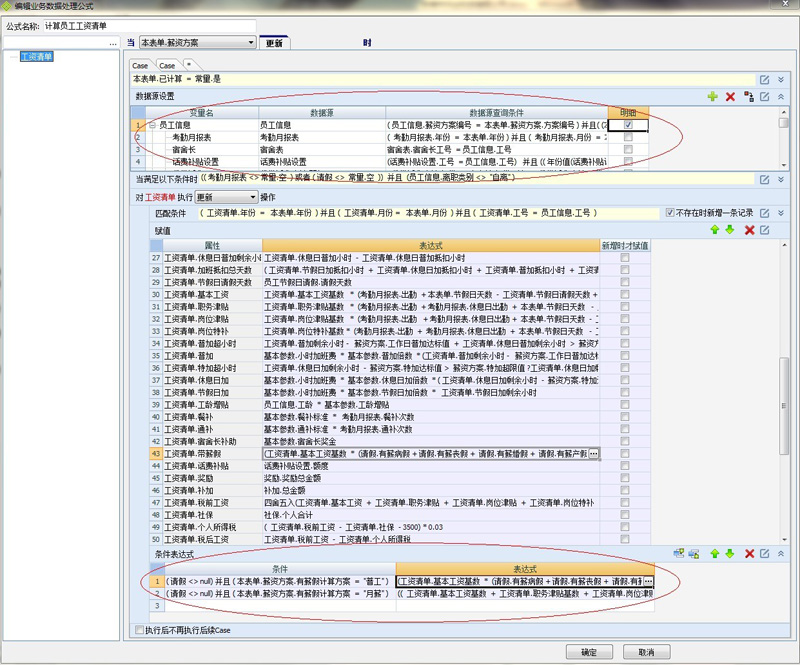Select the 工资清单.个人所得税 attribute cell
This screenshot has width=800, height=665.
pyautogui.click(x=212, y=527)
